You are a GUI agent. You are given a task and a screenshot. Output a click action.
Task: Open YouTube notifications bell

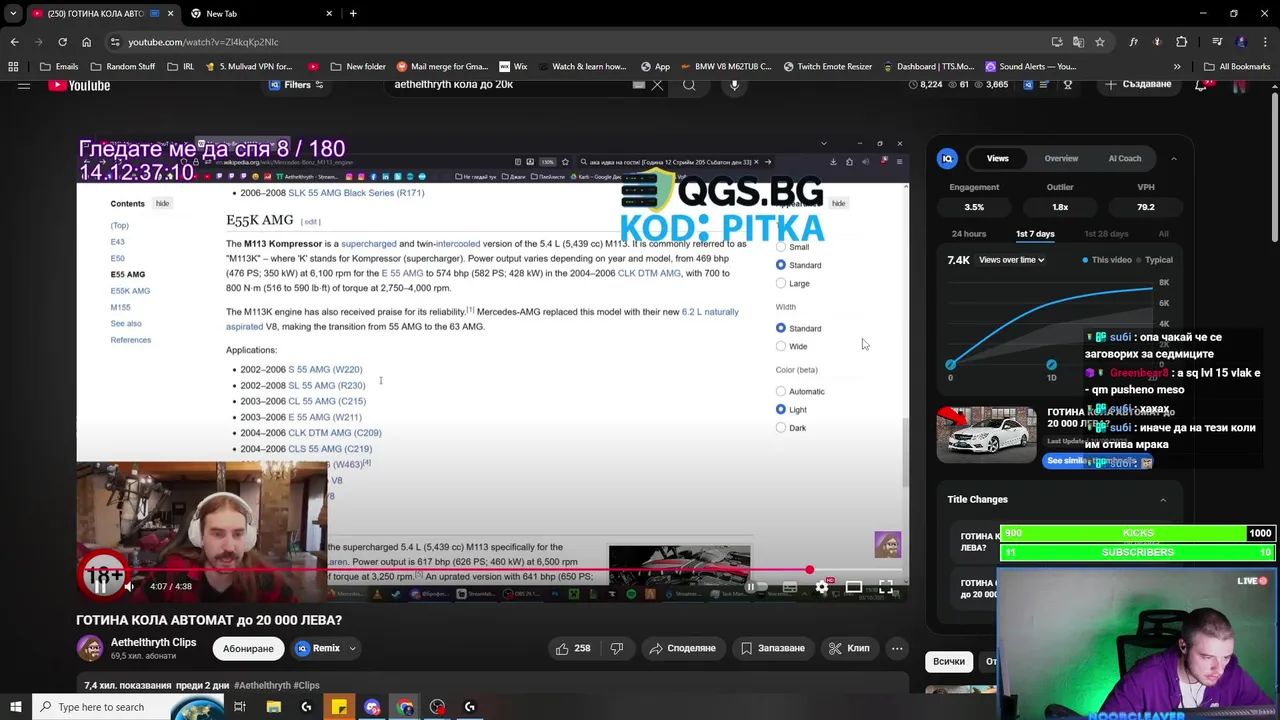click(1201, 85)
